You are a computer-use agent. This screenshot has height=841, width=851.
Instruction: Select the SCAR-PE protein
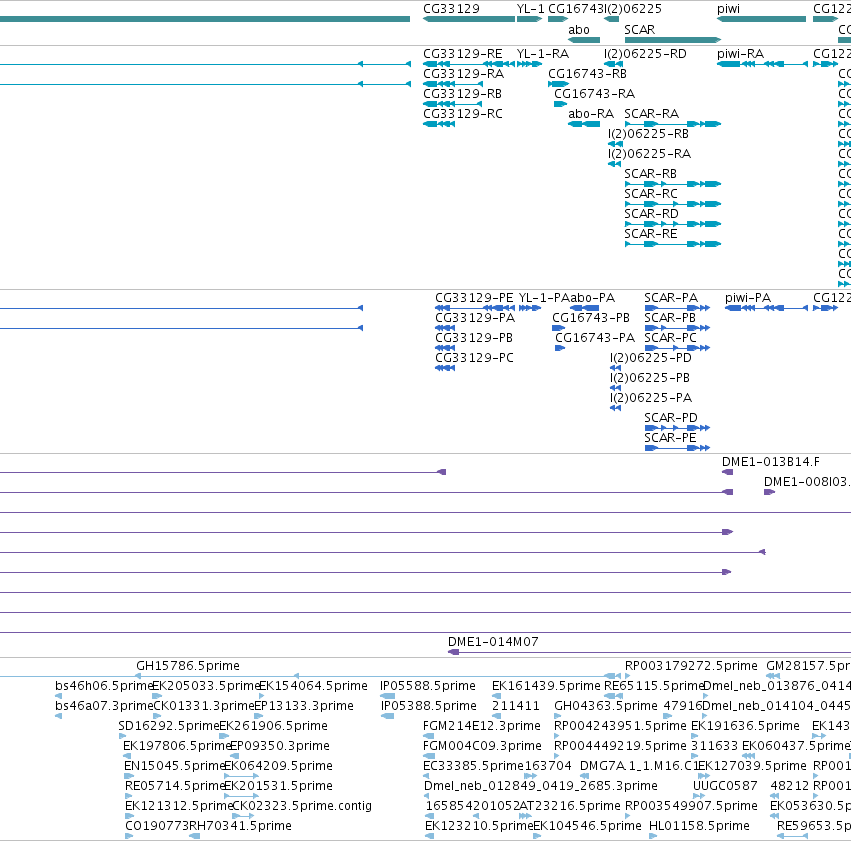tap(677, 448)
